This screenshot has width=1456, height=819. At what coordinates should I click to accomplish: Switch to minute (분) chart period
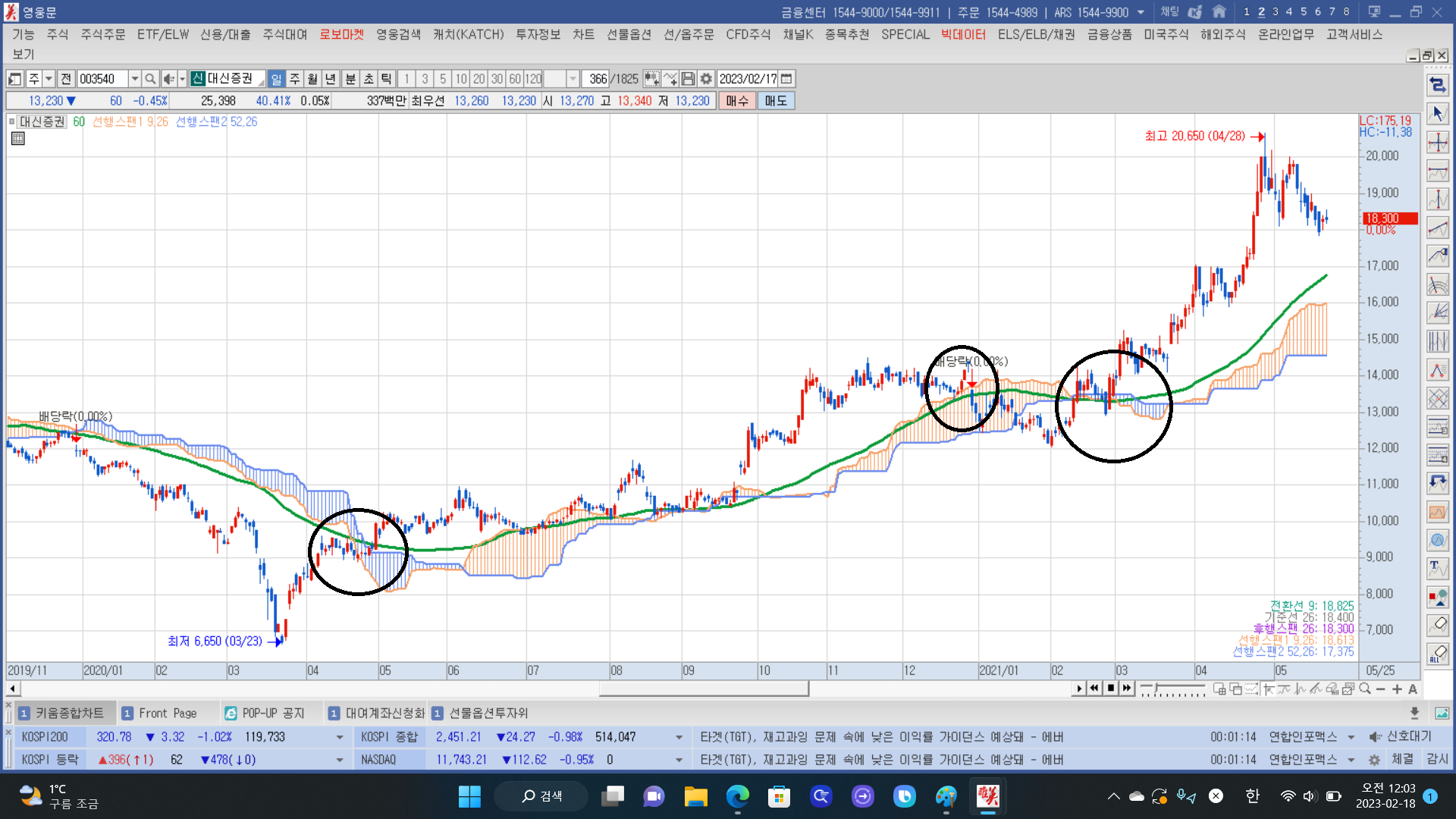coord(350,79)
